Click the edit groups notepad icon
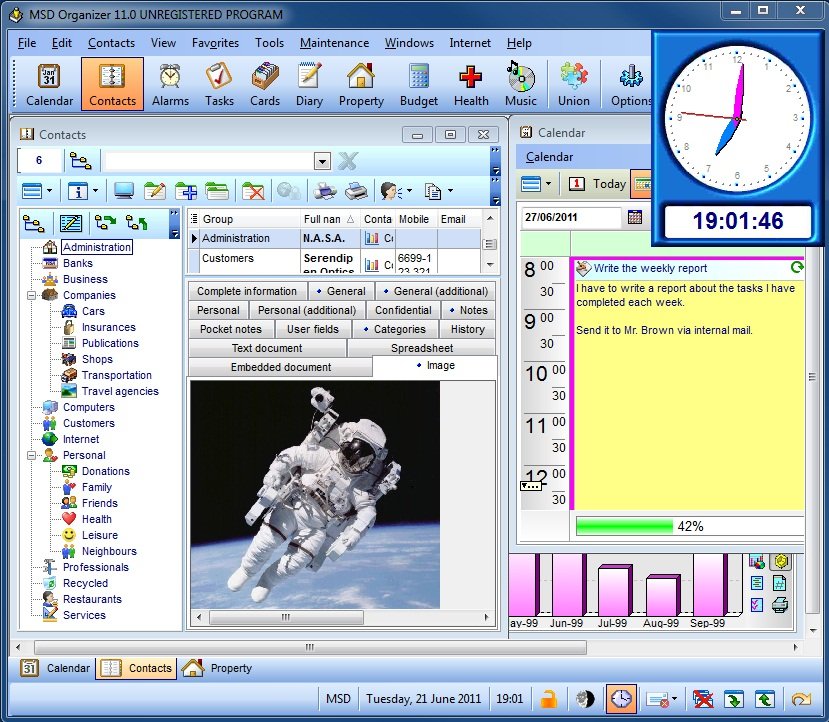Screen dimensions: 829x722 coord(71,224)
